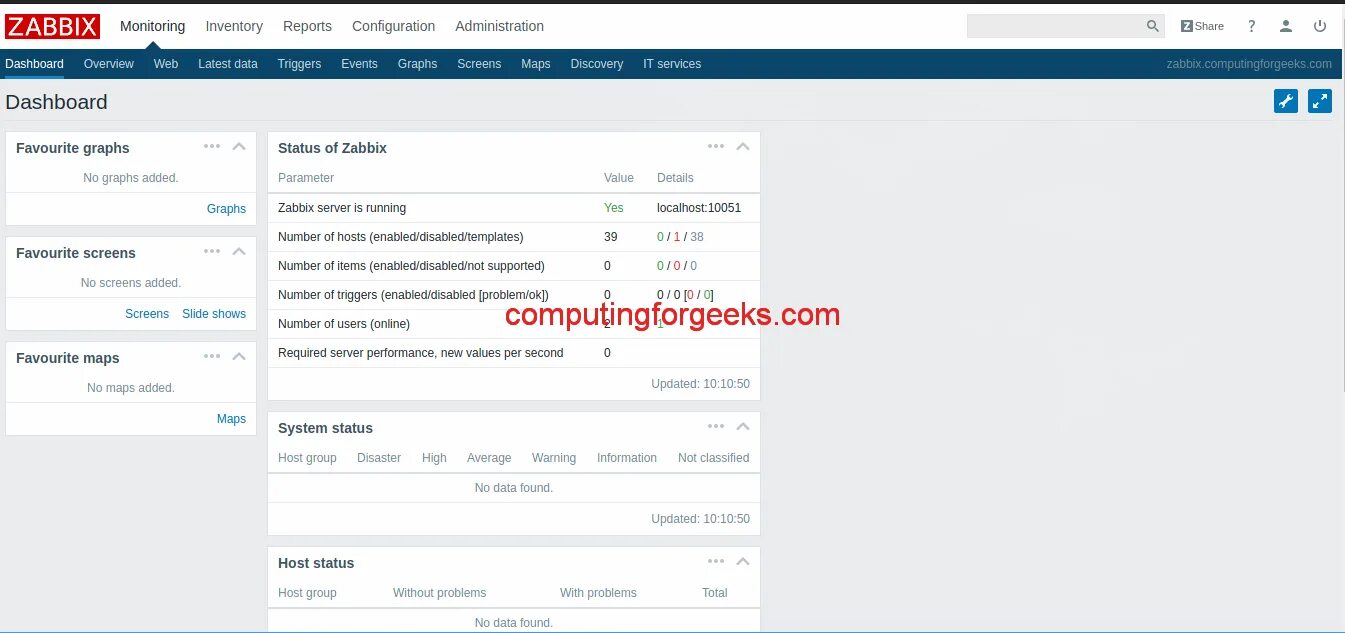
Task: Open Status of Zabbix three-dot menu
Action: (x=716, y=146)
